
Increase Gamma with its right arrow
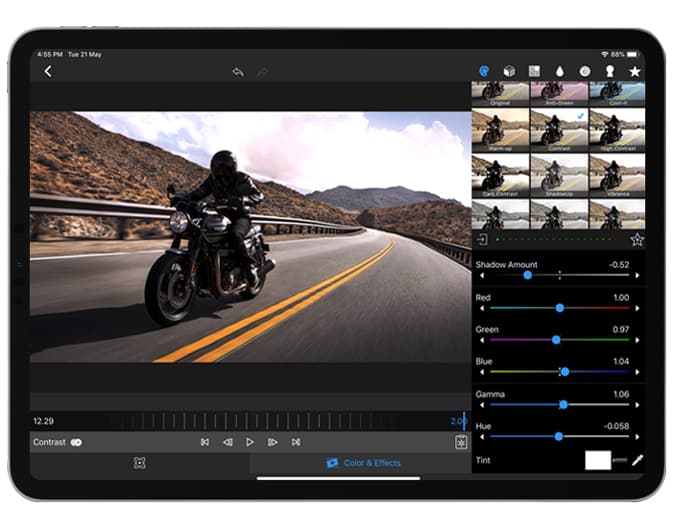(637, 405)
